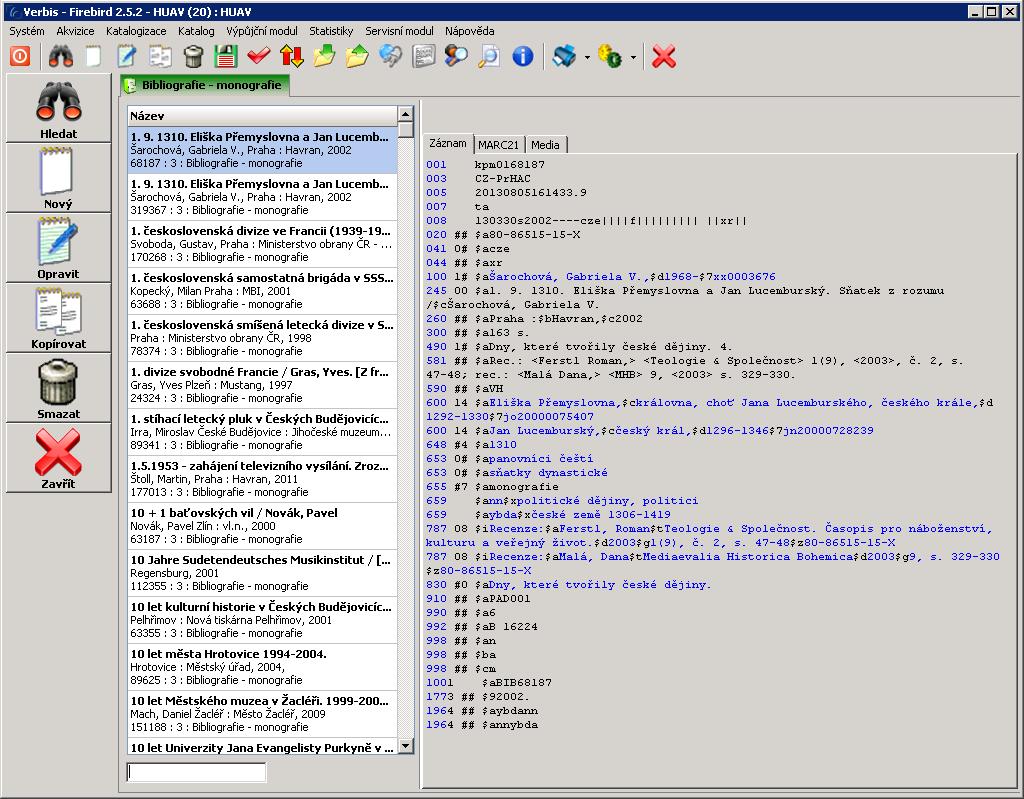Select record 10 let kulturní historie
This screenshot has height=799, width=1024.
pos(262,621)
